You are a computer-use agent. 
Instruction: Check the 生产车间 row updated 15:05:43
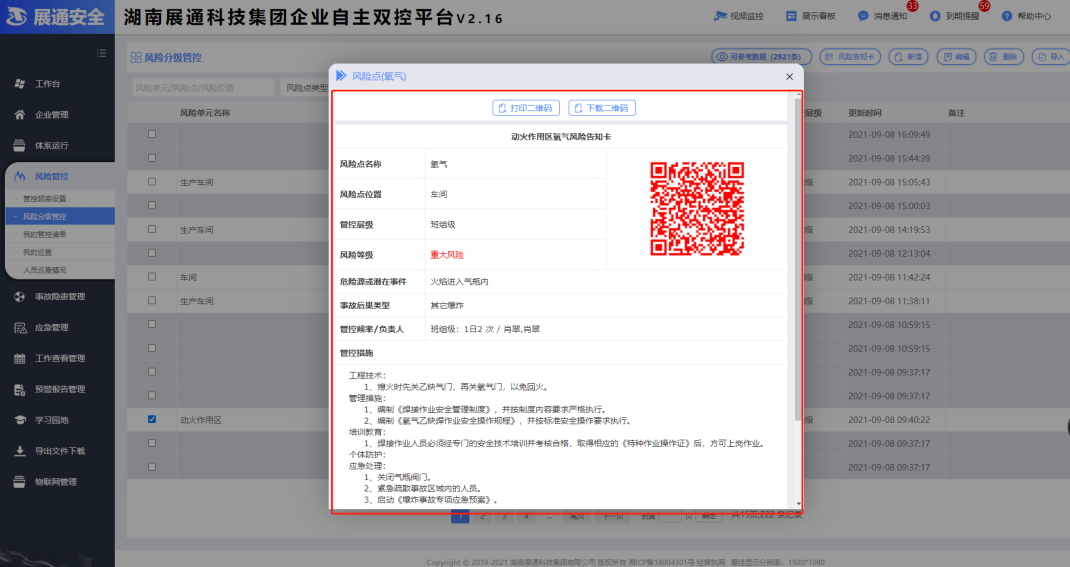tap(151, 182)
